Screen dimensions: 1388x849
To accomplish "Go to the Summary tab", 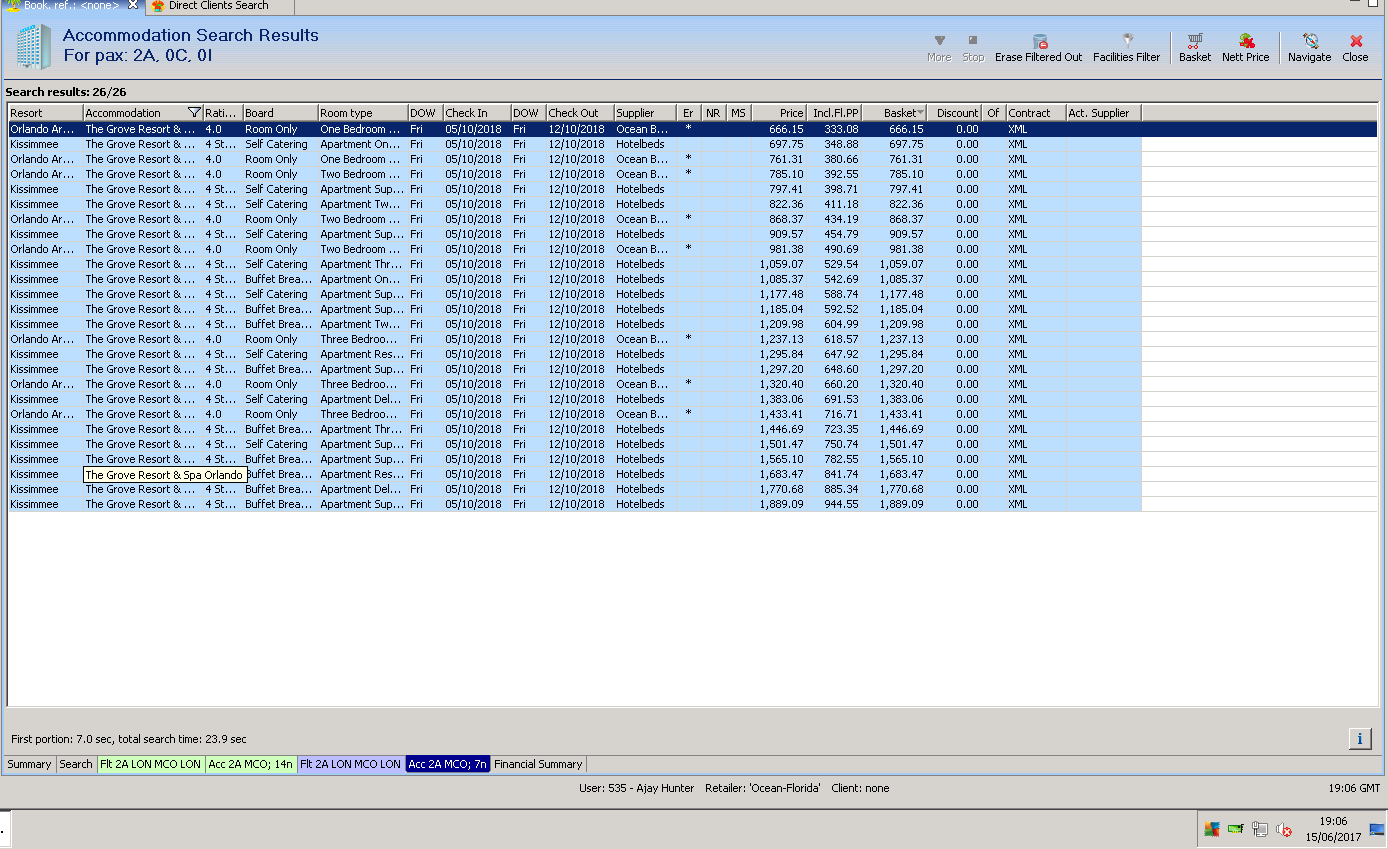I will pyautogui.click(x=29, y=764).
